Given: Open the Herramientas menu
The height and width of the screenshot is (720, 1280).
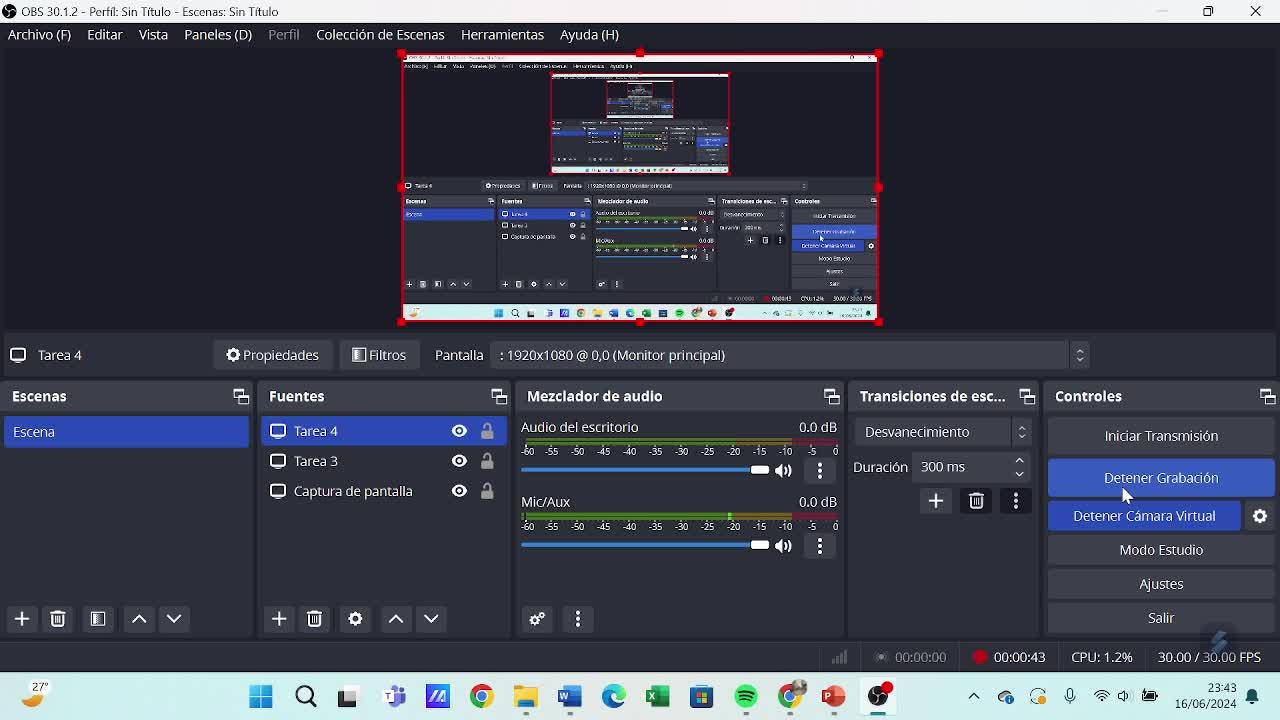Looking at the screenshot, I should click(502, 34).
